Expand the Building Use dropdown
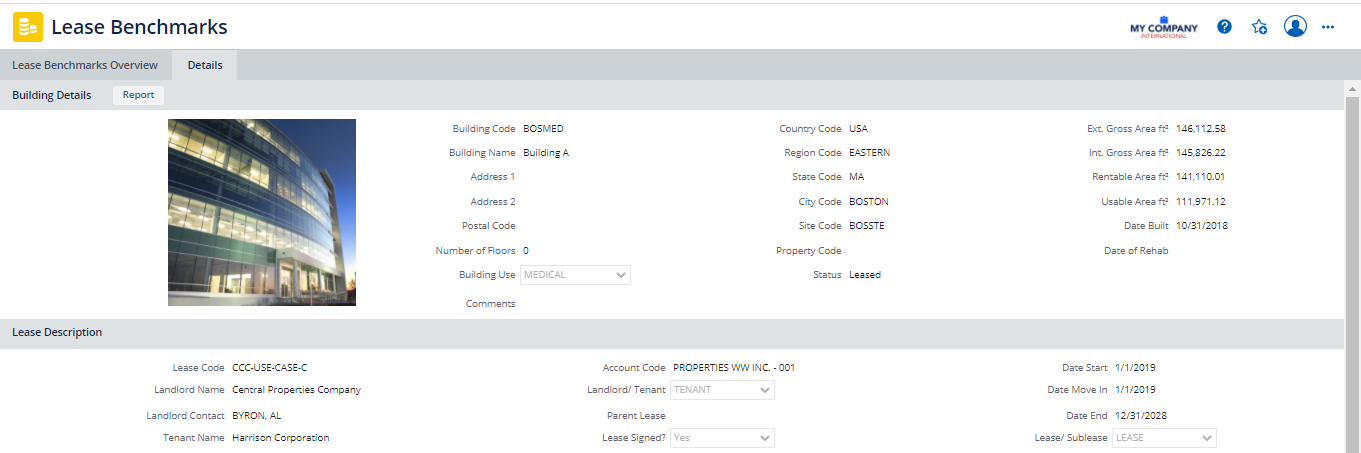Screen dimensions: 1361x453 pos(575,275)
